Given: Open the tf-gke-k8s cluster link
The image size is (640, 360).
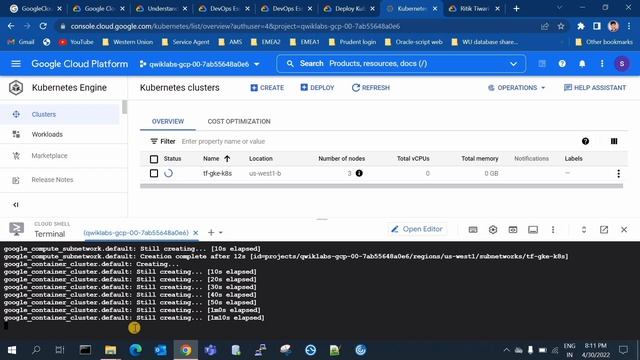Looking at the screenshot, I should [217, 173].
